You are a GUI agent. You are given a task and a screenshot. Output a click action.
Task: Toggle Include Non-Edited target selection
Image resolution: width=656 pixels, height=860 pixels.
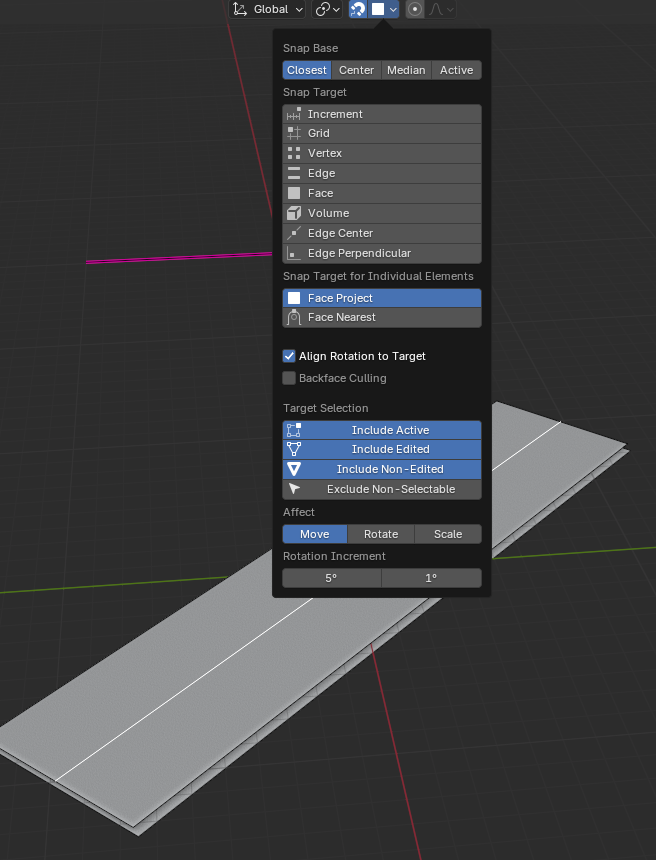(382, 469)
